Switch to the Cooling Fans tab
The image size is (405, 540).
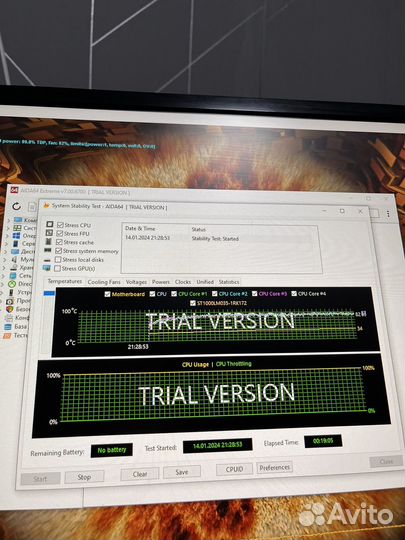point(104,282)
